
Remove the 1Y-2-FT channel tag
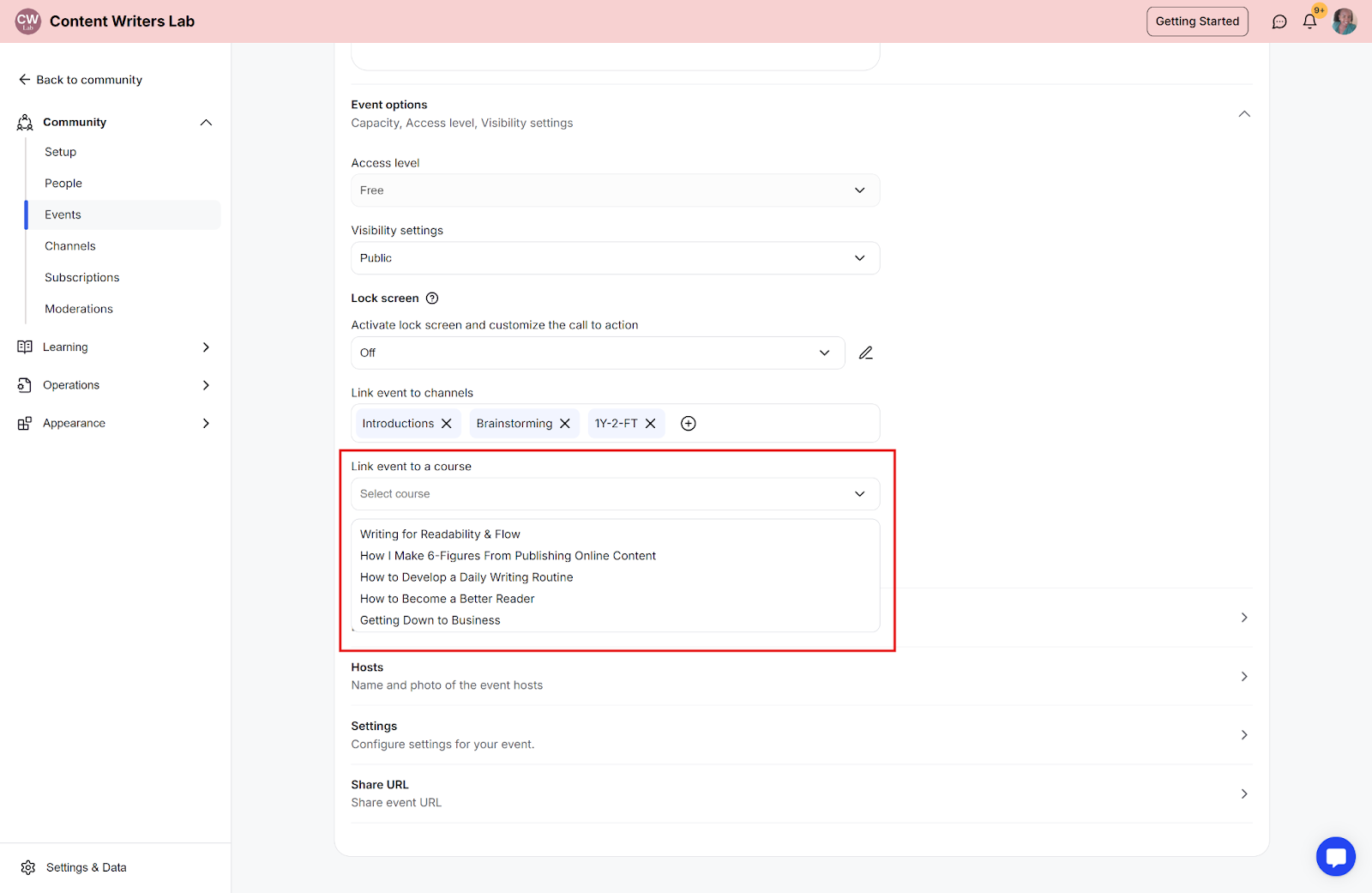click(x=651, y=424)
